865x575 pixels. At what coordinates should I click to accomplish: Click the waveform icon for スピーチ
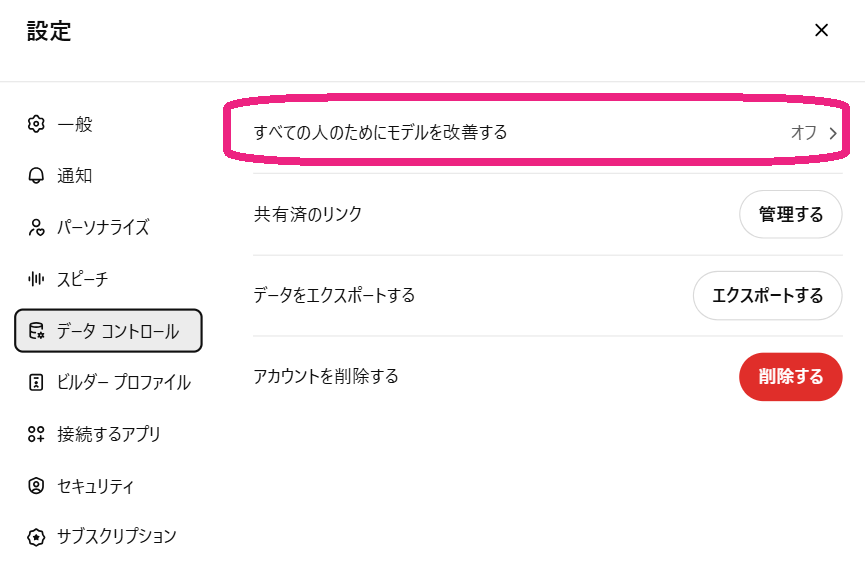click(36, 279)
